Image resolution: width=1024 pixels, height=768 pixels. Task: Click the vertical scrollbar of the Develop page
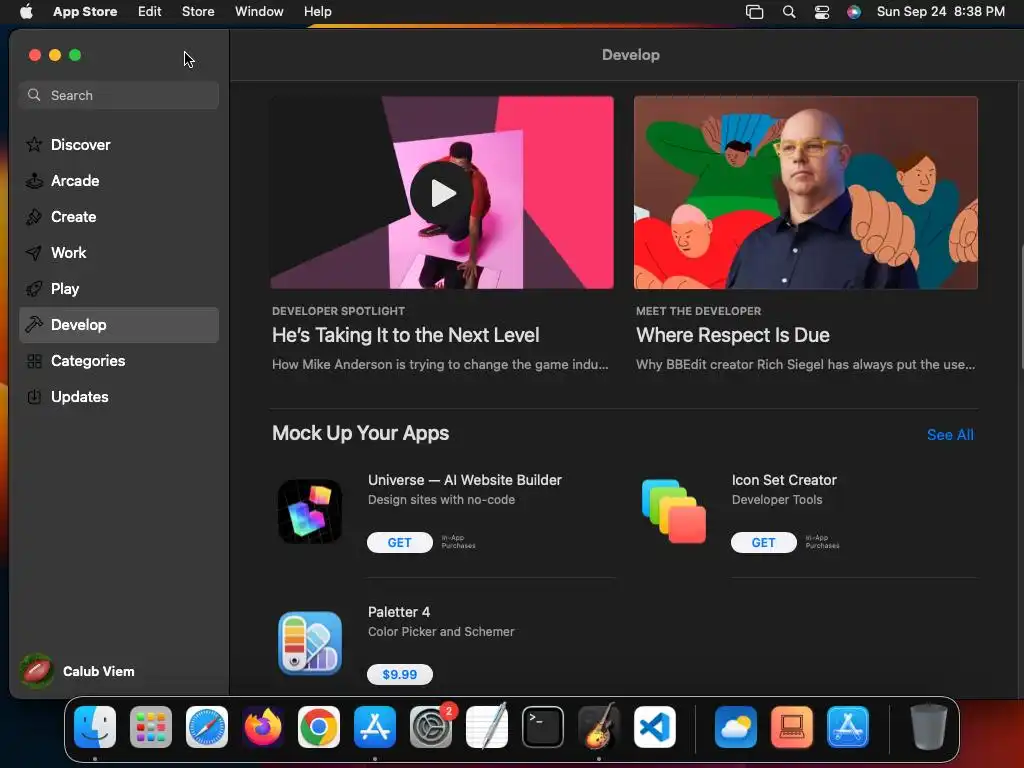tap(1021, 307)
